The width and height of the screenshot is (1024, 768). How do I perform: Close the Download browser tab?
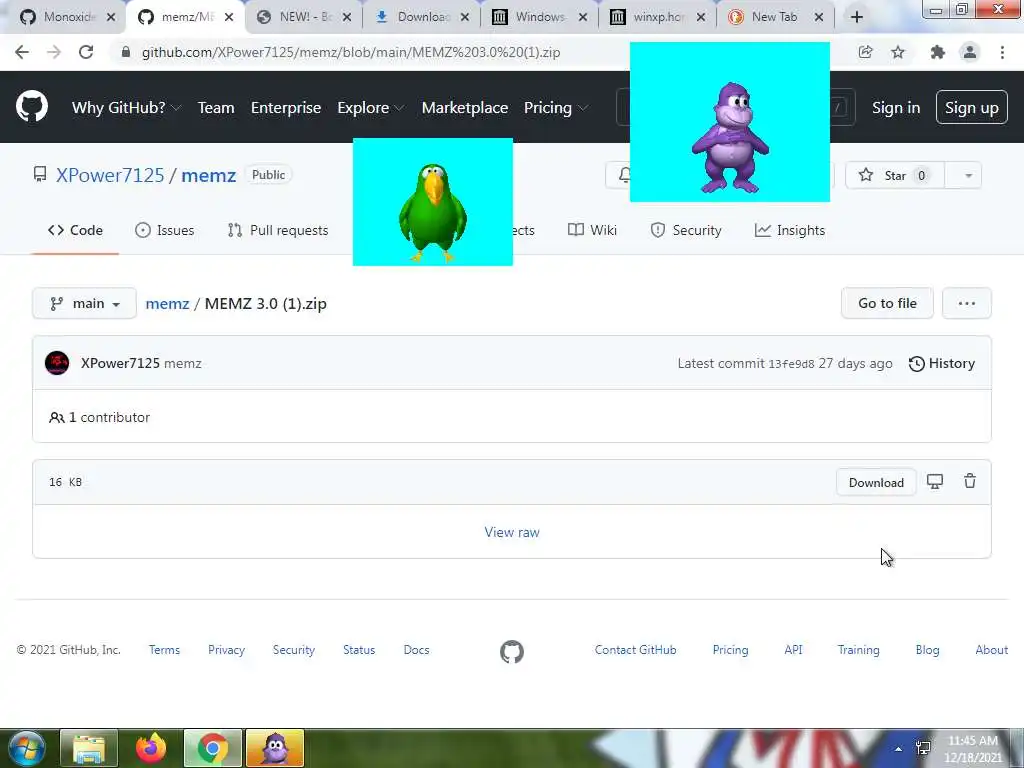pyautogui.click(x=464, y=17)
